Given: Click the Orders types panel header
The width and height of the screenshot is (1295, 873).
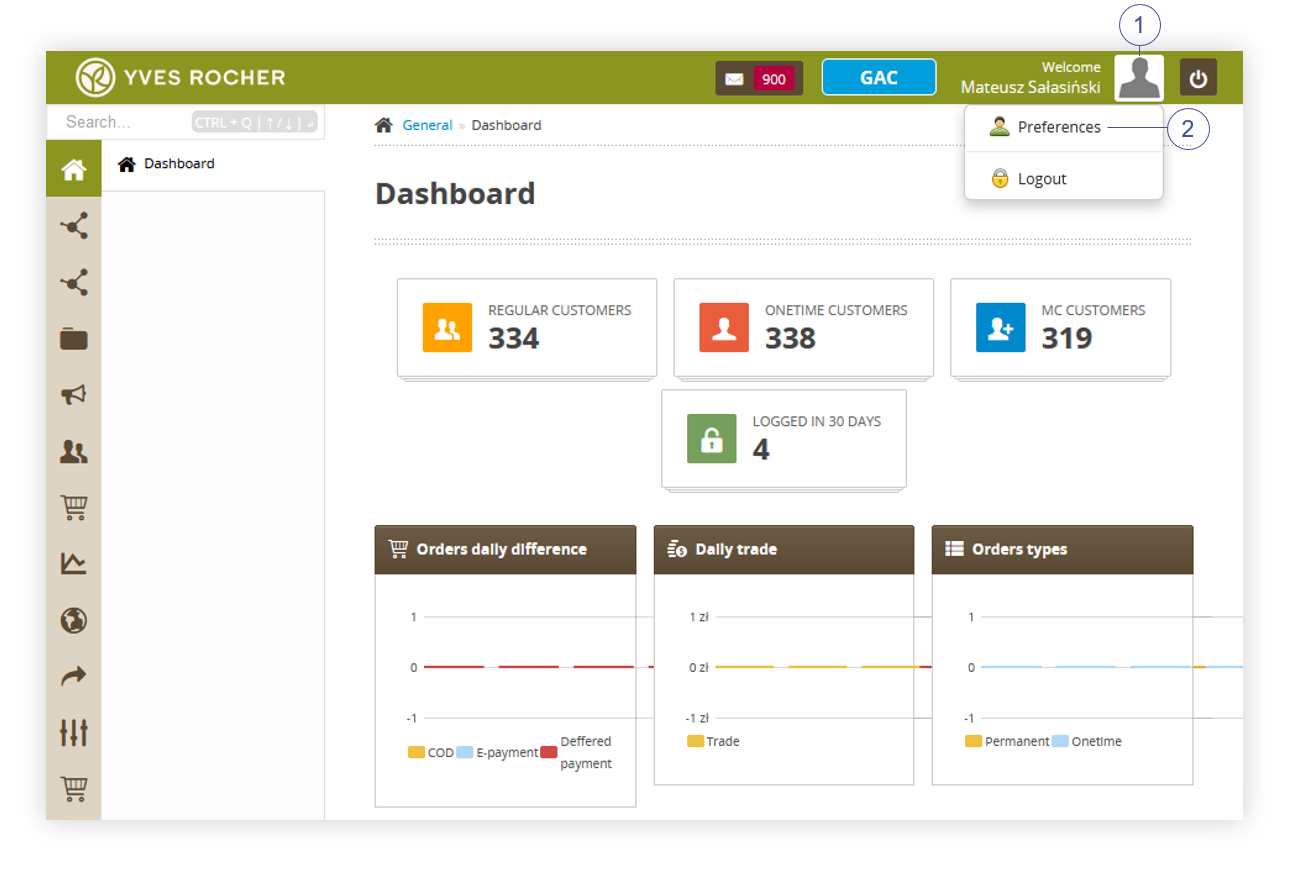Looking at the screenshot, I should click(1062, 549).
